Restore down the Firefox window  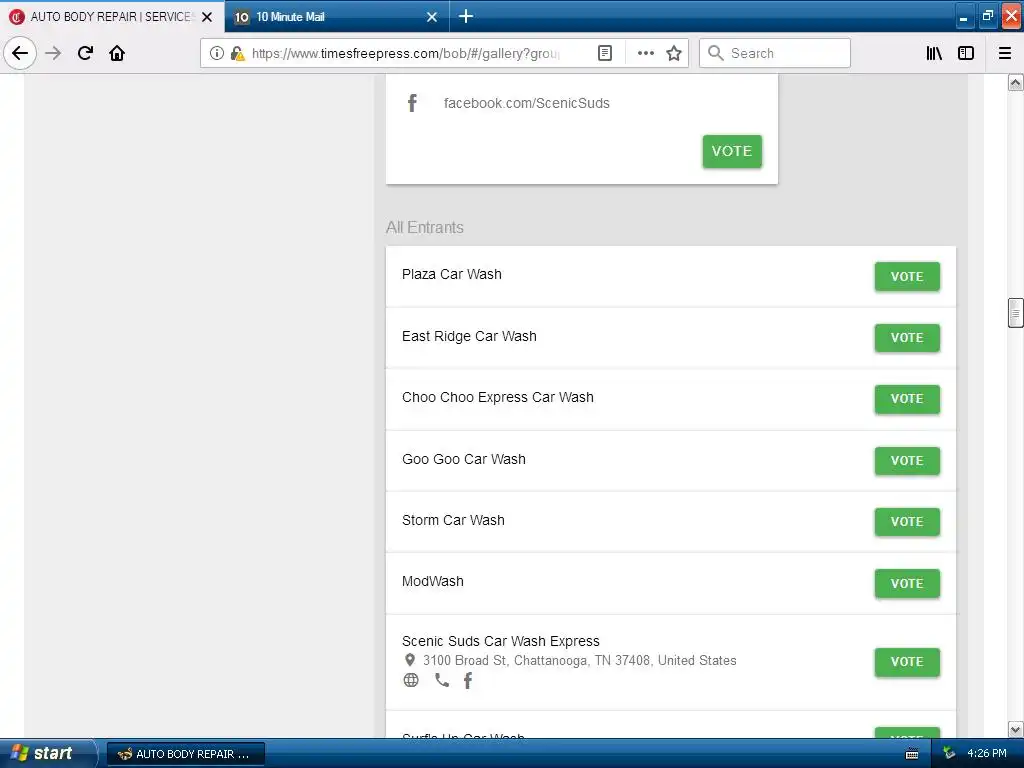pyautogui.click(x=987, y=16)
